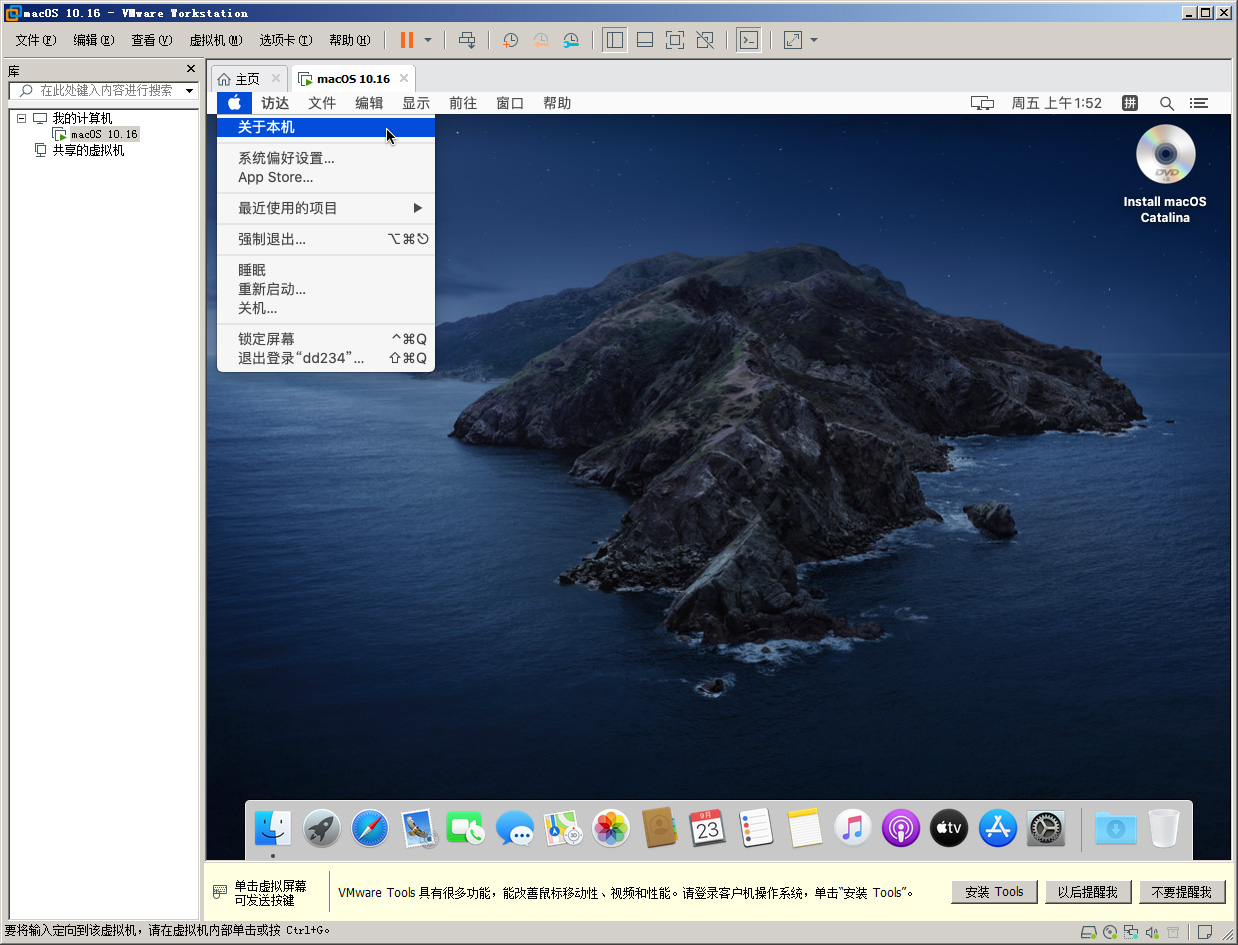
Task: Click the menu bar clock 周五 上午1:52
Action: tap(1056, 103)
